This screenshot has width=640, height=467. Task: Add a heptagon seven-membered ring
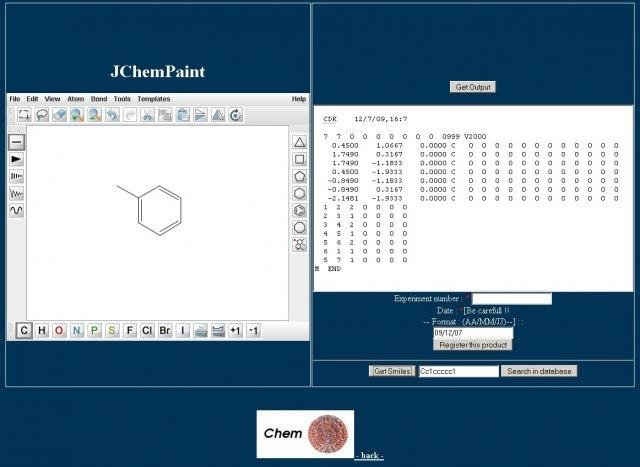300,227
